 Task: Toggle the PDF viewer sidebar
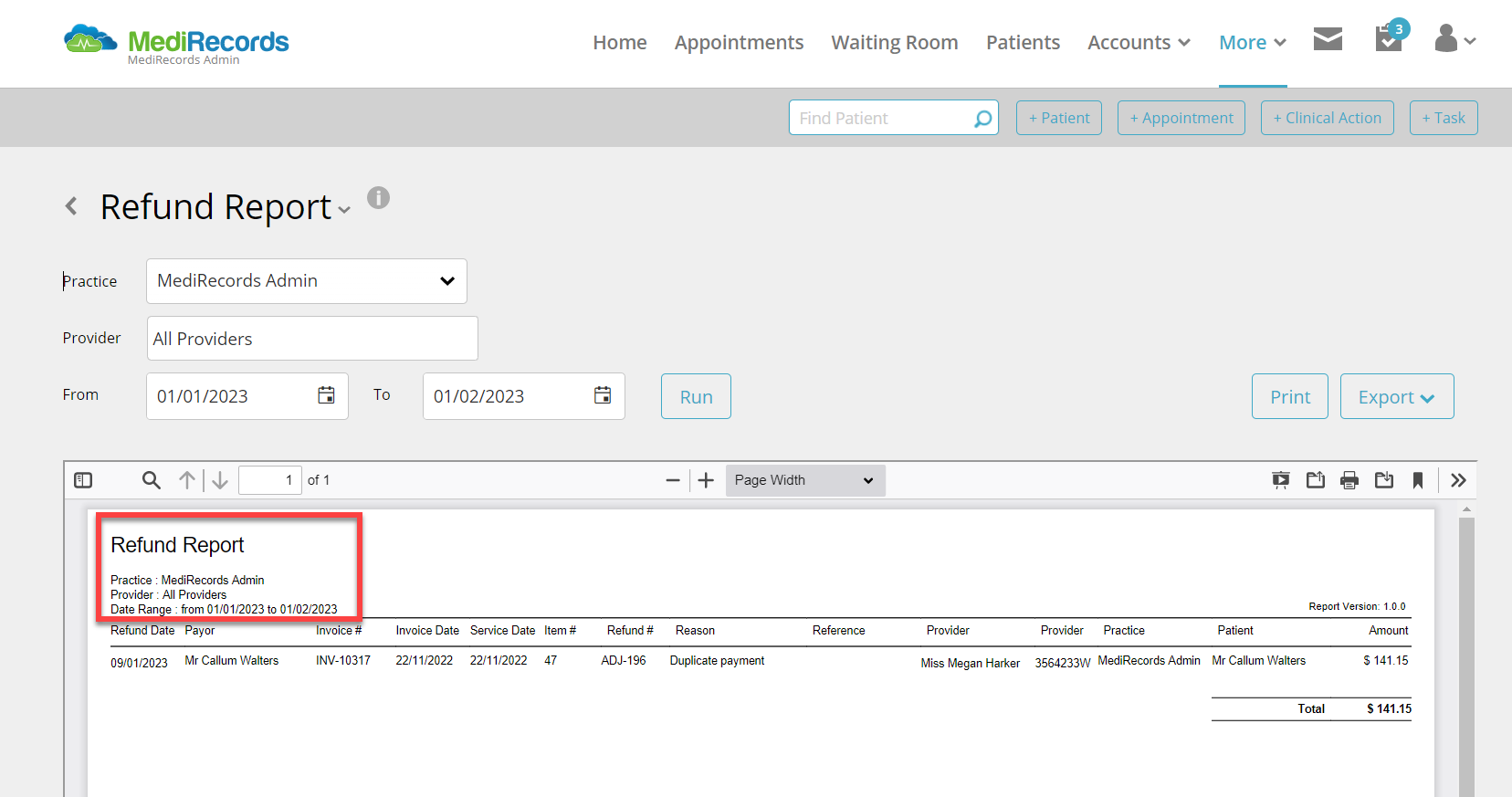click(x=83, y=480)
